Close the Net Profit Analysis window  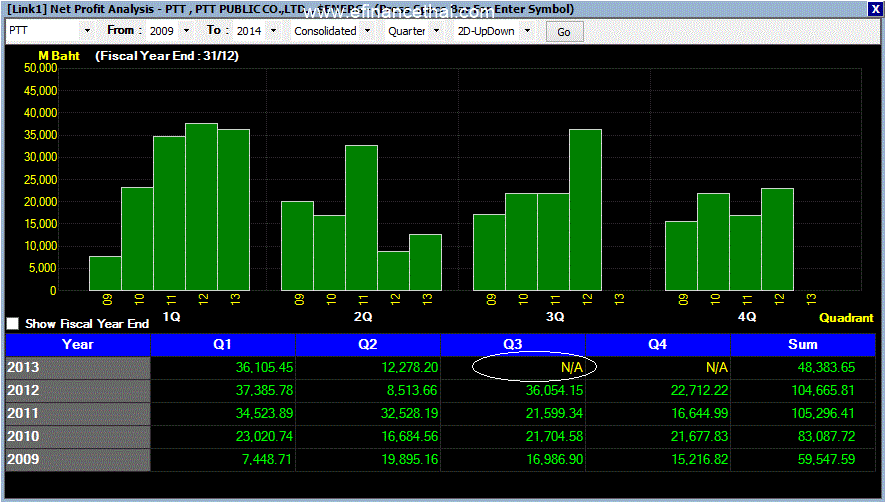pyautogui.click(x=875, y=9)
